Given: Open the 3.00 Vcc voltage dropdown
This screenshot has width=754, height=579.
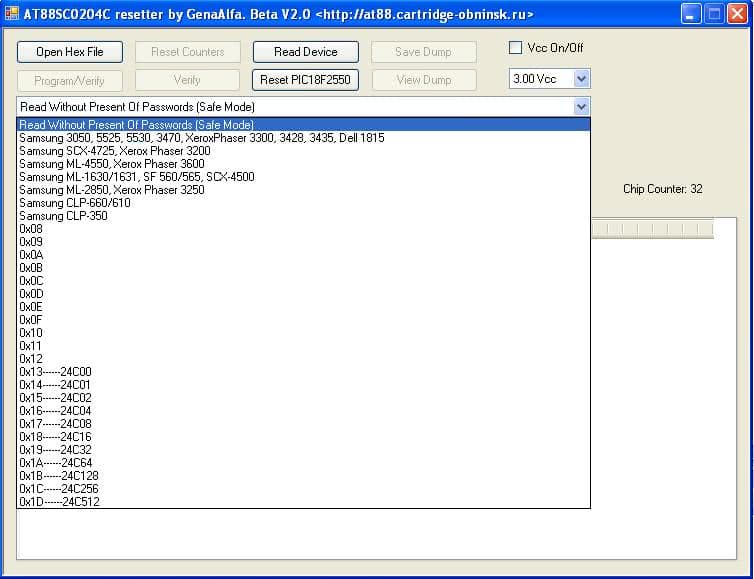Looking at the screenshot, I should point(581,79).
